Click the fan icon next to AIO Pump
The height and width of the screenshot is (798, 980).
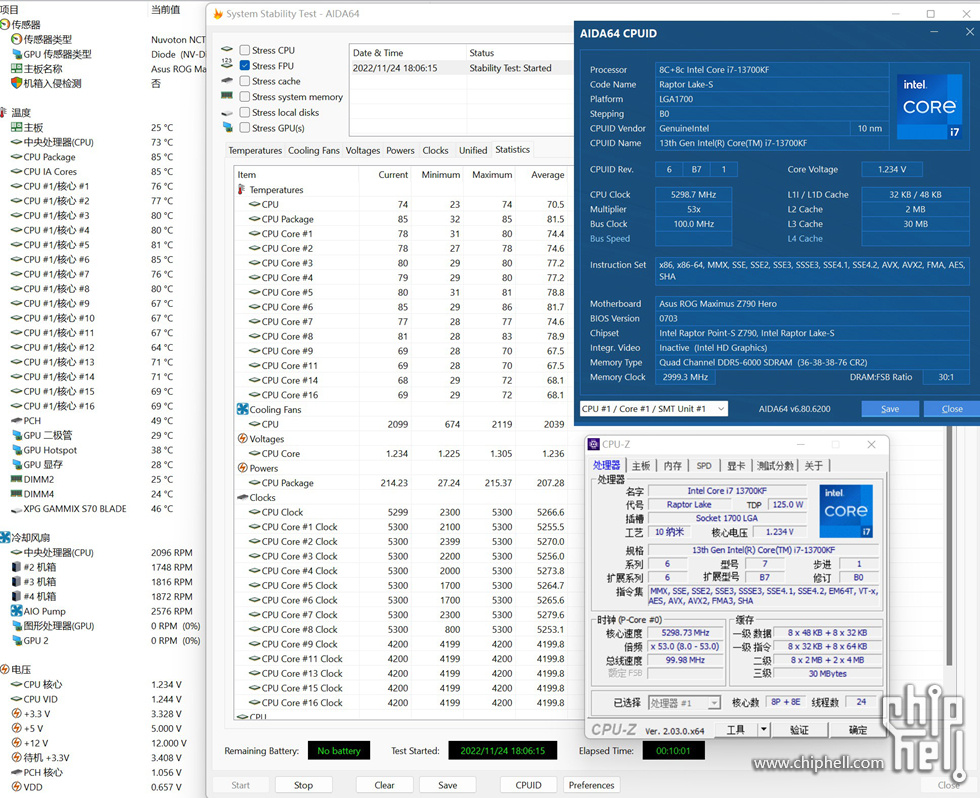point(16,611)
